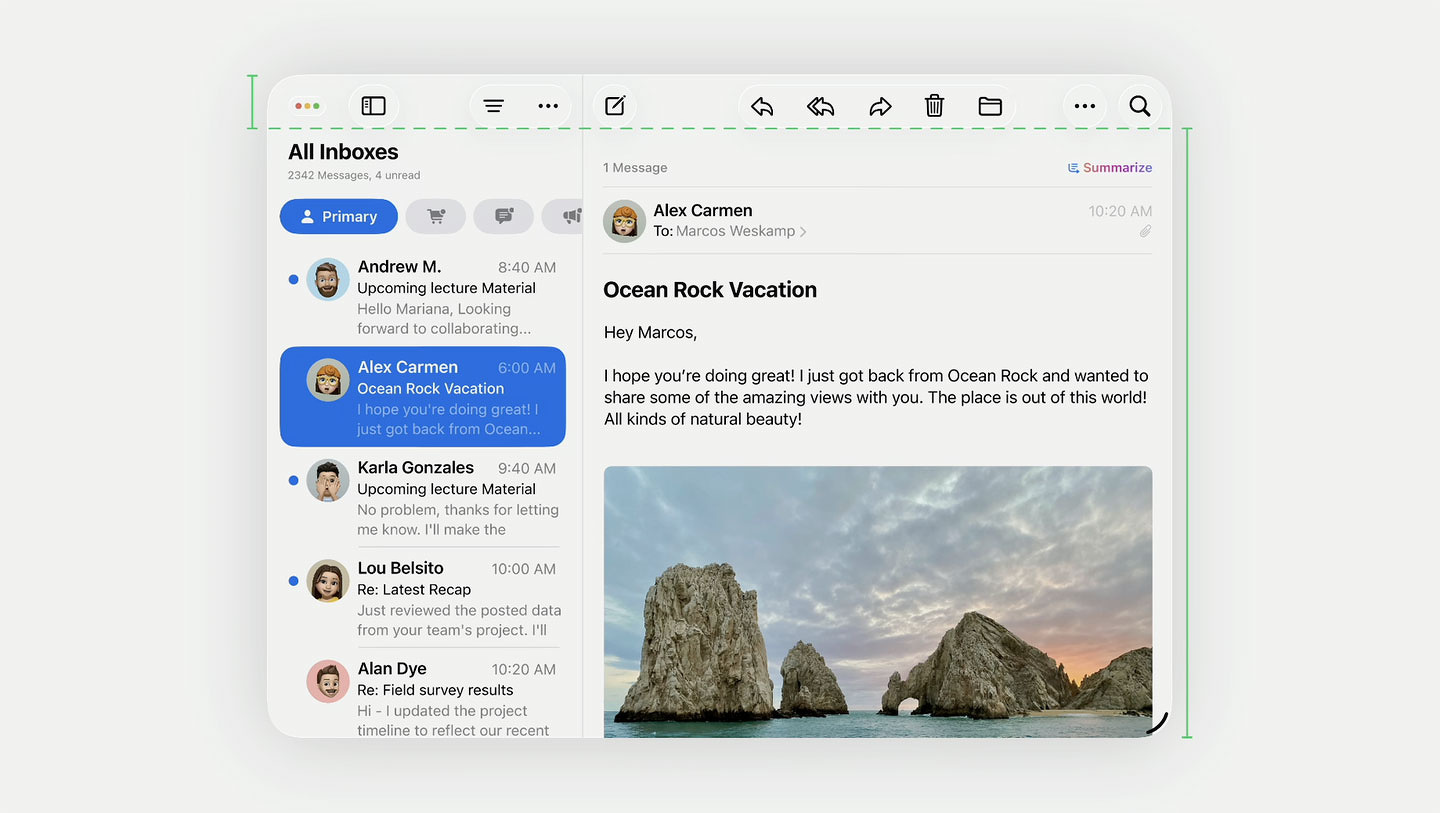Reply all to the message
This screenshot has width=1440, height=813.
coord(821,106)
